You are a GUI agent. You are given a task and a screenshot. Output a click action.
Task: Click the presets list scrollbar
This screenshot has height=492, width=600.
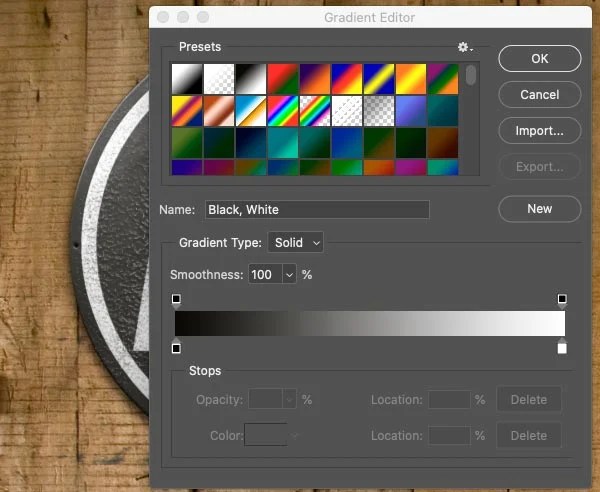pyautogui.click(x=471, y=75)
